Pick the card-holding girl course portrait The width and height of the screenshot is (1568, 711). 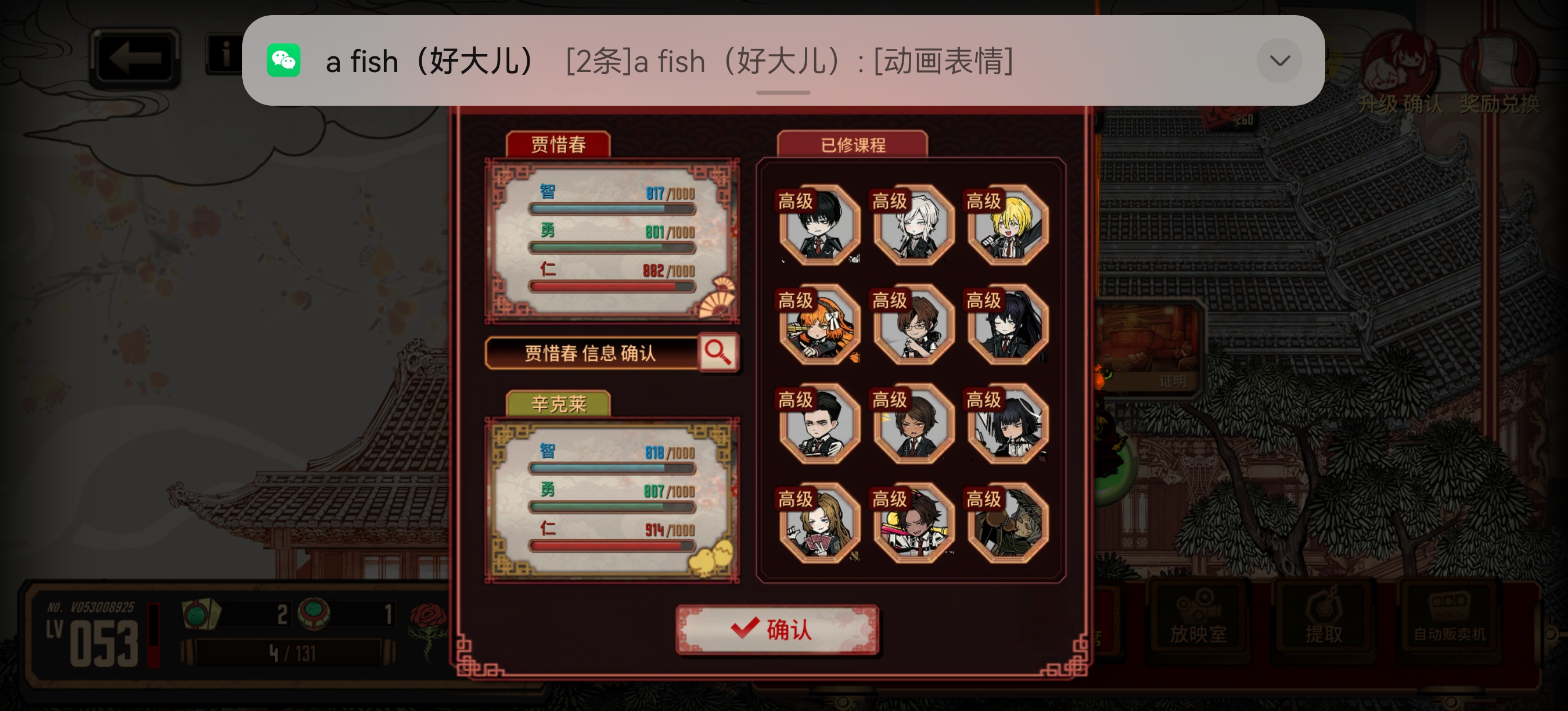click(819, 523)
